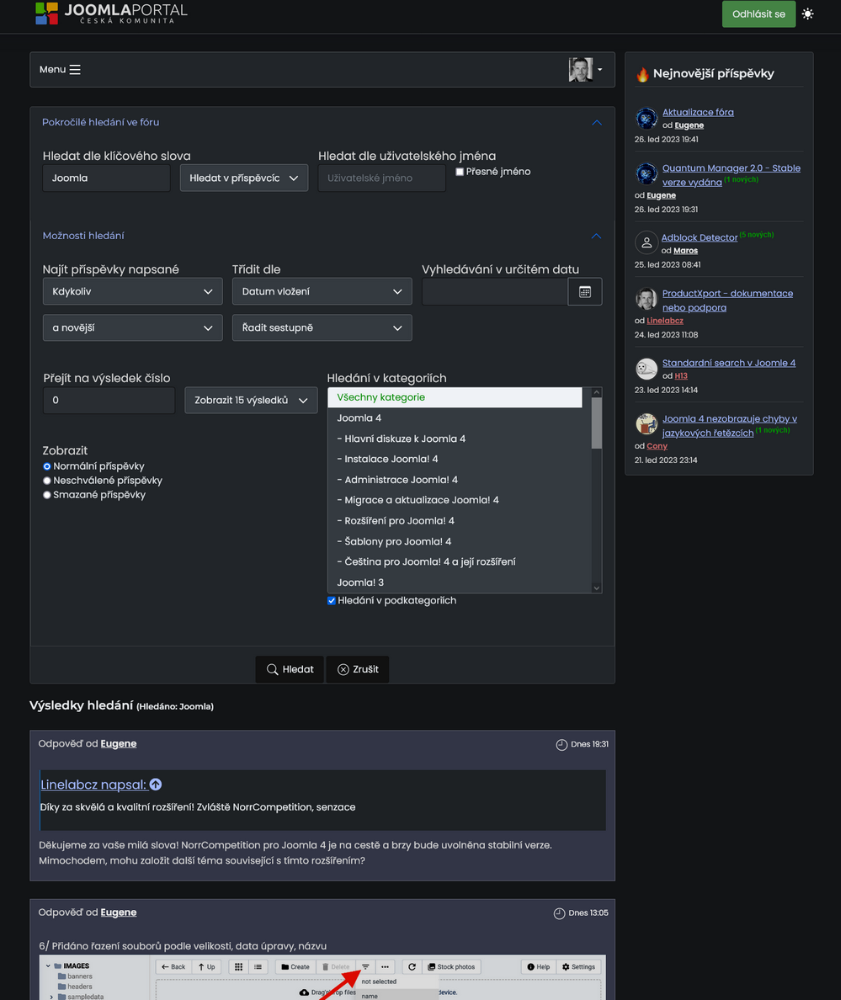Image resolution: width=841 pixels, height=1000 pixels.
Task: Click the Eugene avatar beside 'Aktualizace fóra'
Action: click(x=646, y=119)
